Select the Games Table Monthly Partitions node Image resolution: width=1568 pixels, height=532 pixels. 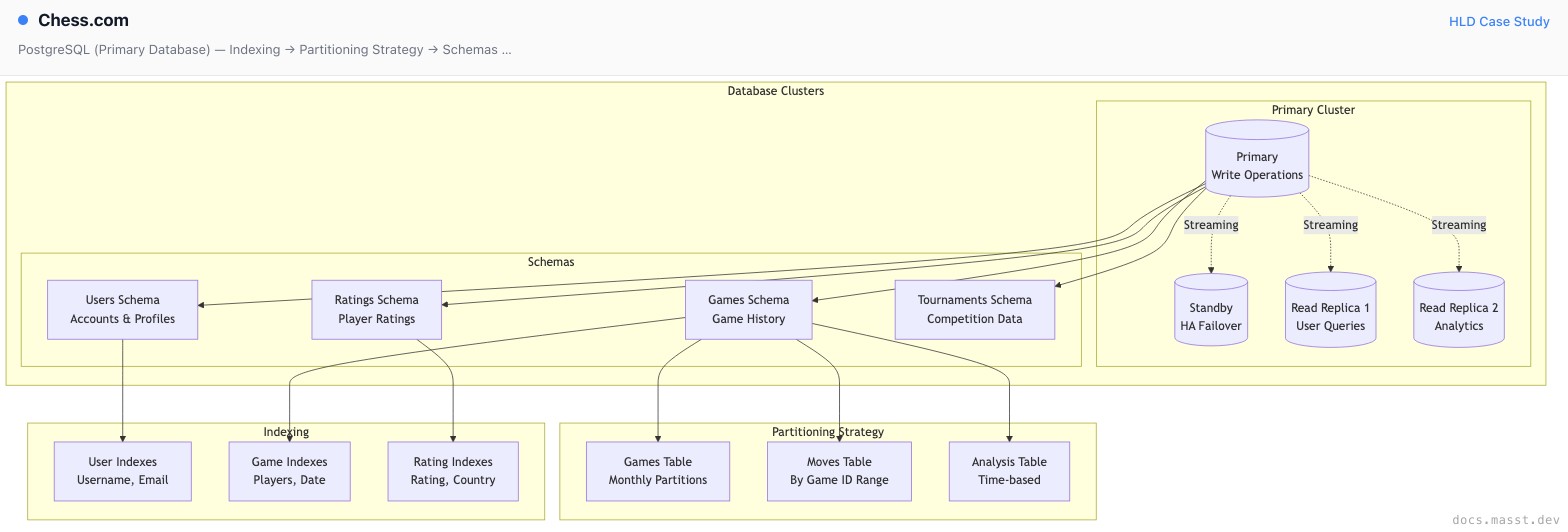(x=658, y=471)
